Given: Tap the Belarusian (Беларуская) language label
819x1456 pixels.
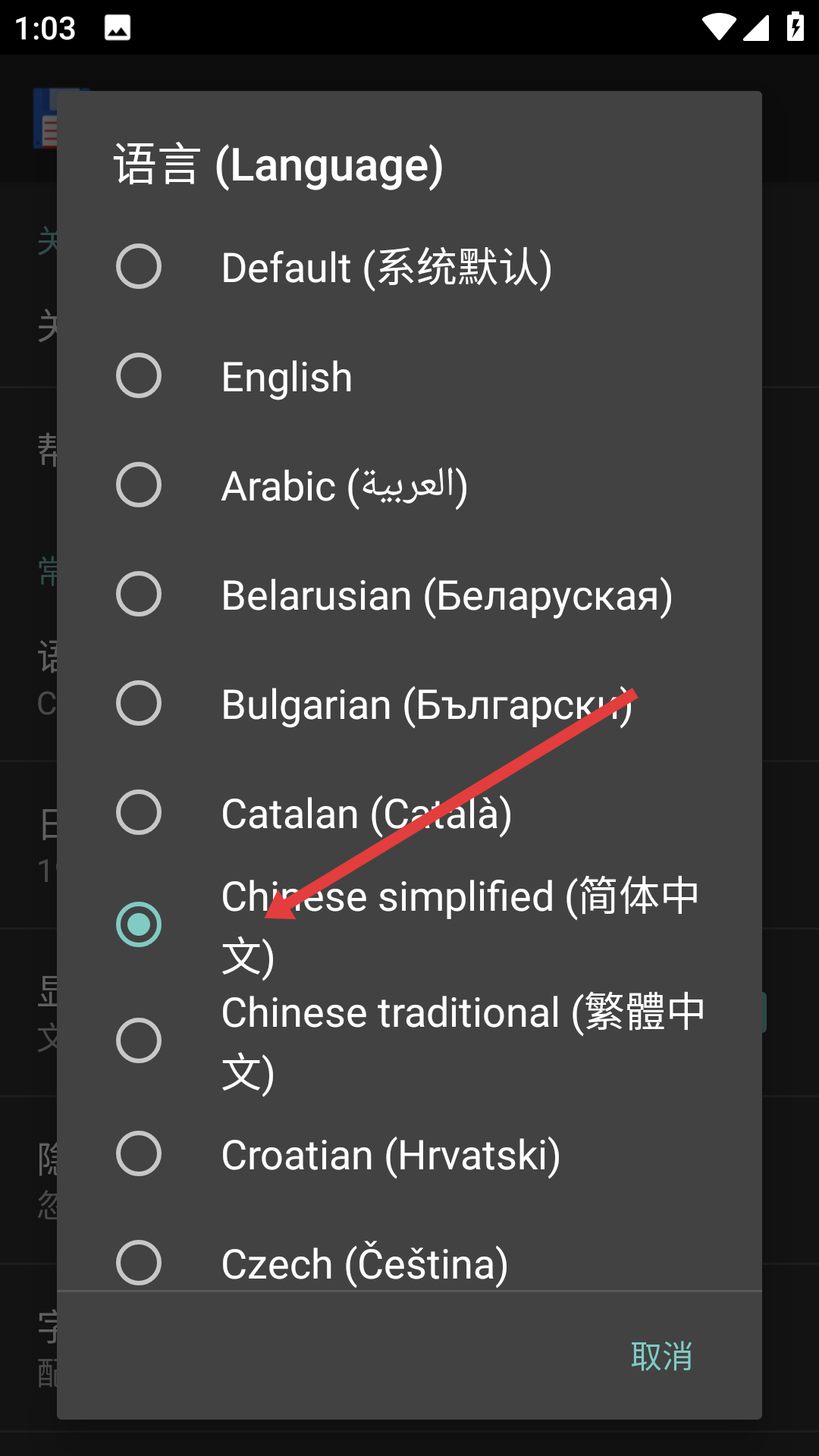Looking at the screenshot, I should pos(447,595).
